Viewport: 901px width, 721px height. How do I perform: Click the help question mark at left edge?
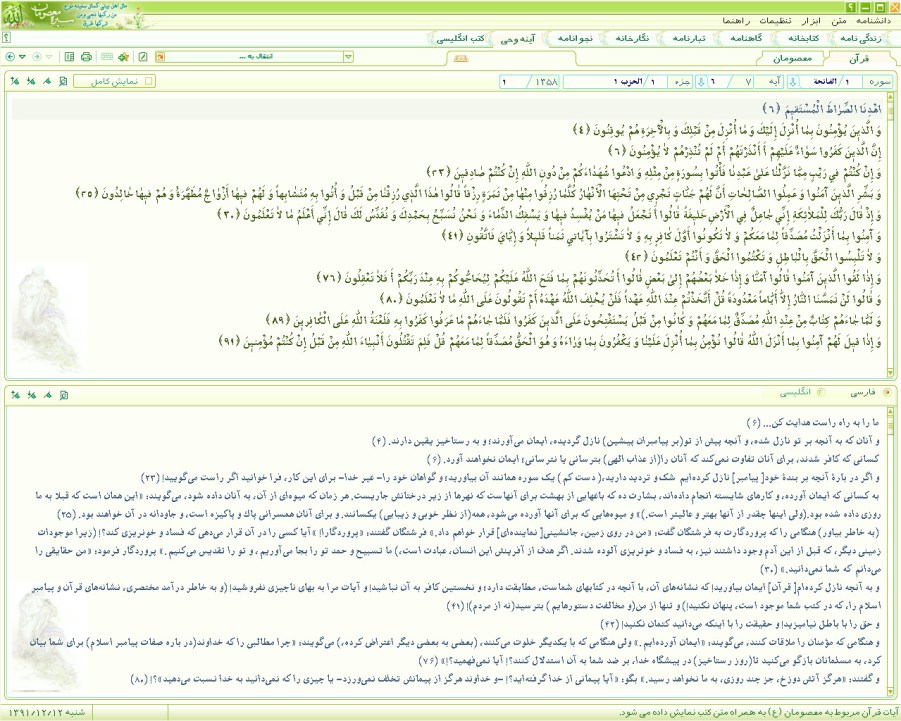pos(6,38)
